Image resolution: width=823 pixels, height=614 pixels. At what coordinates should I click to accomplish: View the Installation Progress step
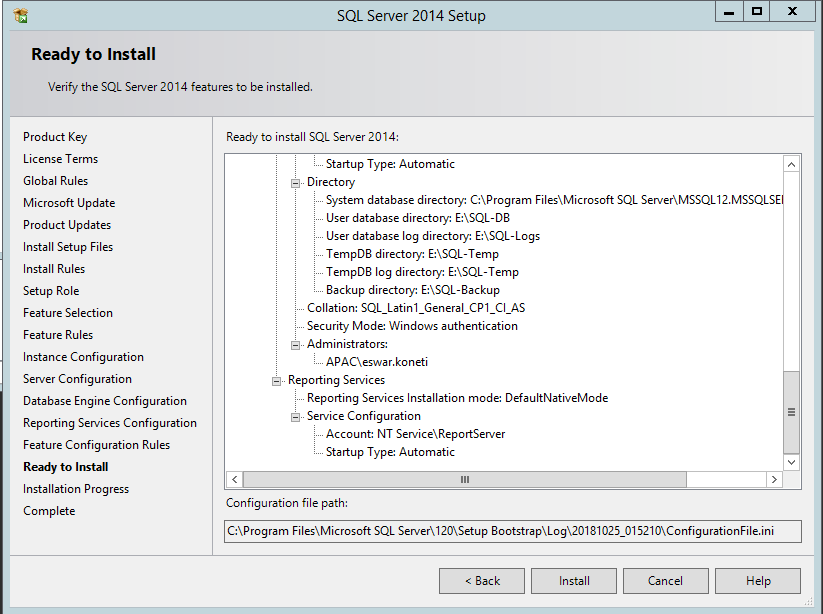click(x=76, y=488)
